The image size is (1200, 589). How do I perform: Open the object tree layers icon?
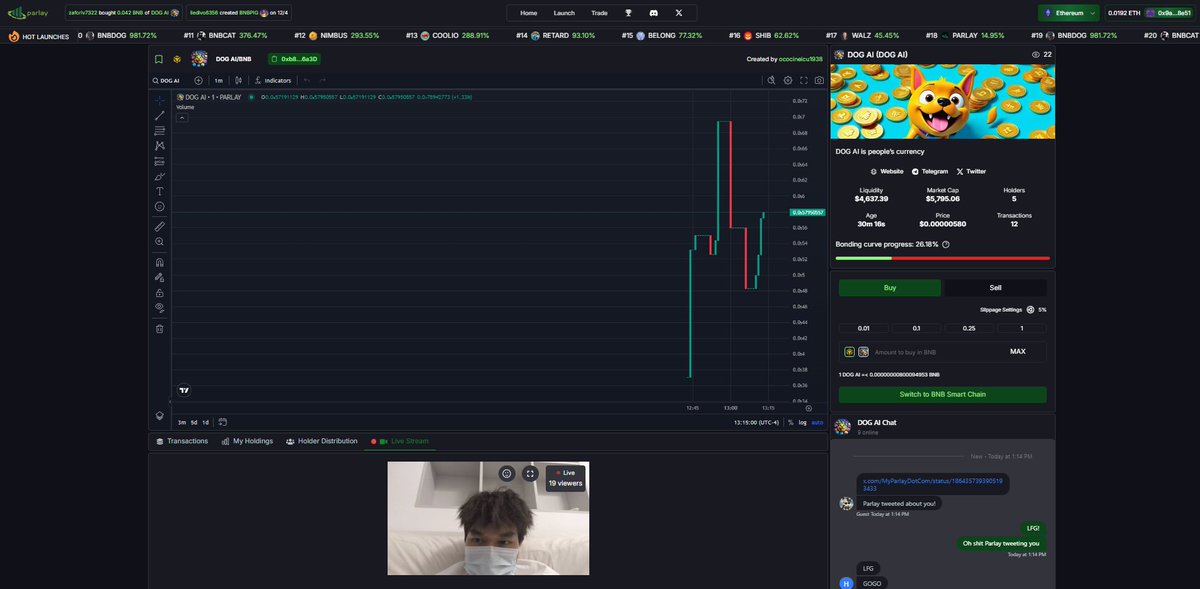point(160,415)
